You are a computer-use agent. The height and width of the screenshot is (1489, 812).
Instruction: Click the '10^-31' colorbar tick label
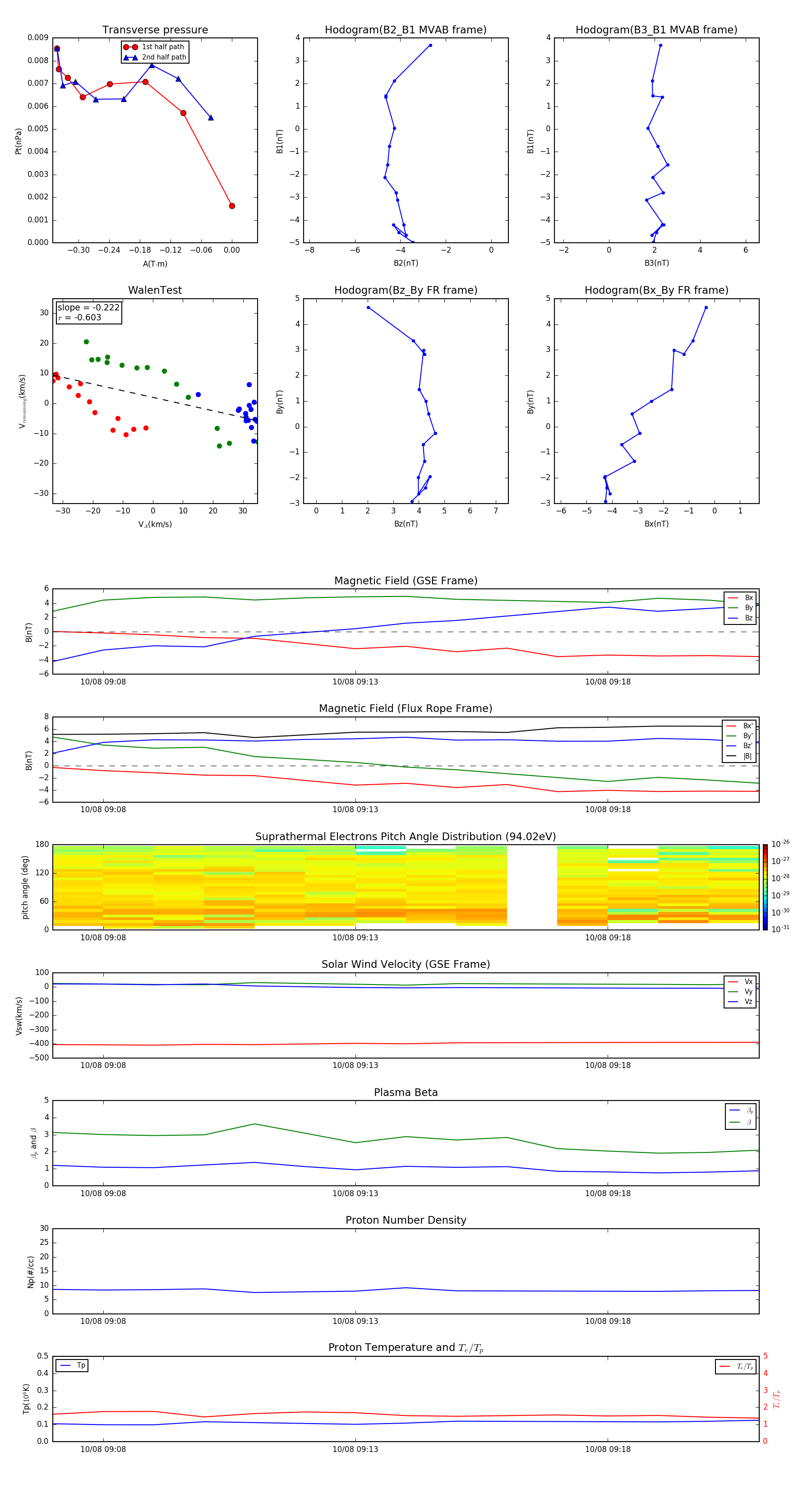780,929
